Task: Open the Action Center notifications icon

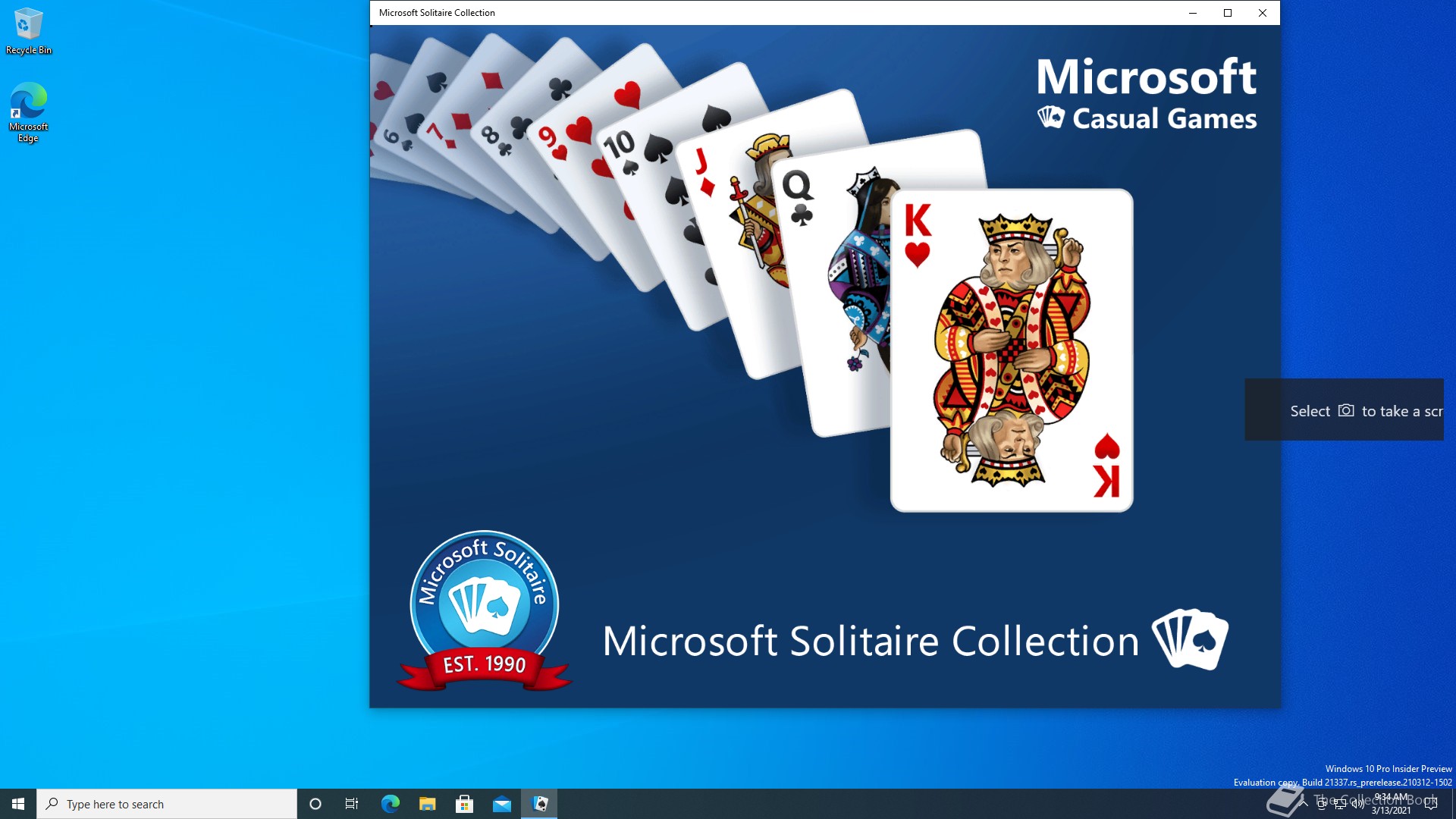Action: pyautogui.click(x=1431, y=804)
